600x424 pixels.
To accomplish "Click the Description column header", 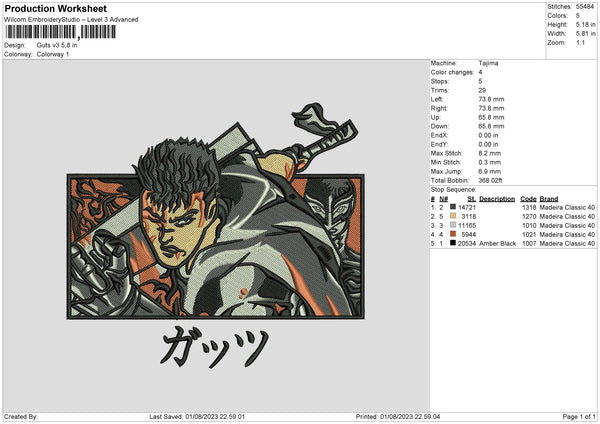I will [x=496, y=198].
